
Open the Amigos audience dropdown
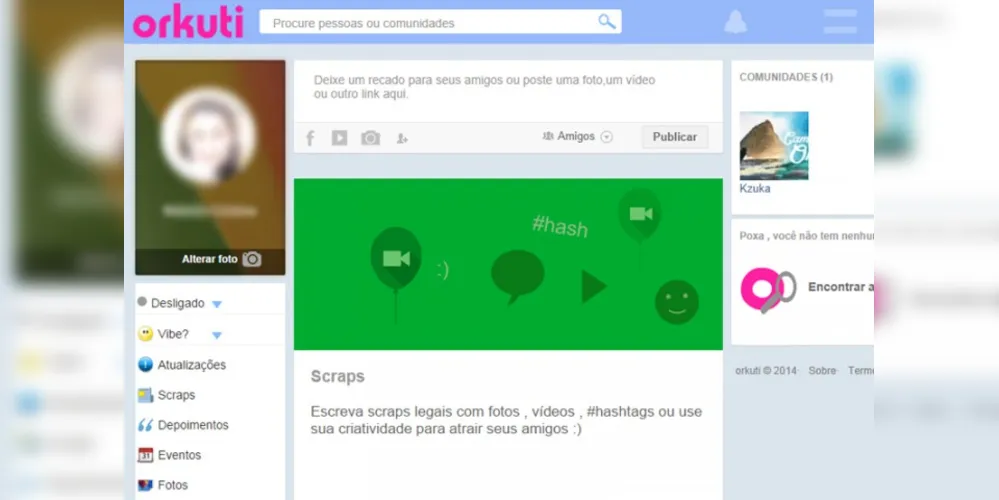click(x=577, y=136)
